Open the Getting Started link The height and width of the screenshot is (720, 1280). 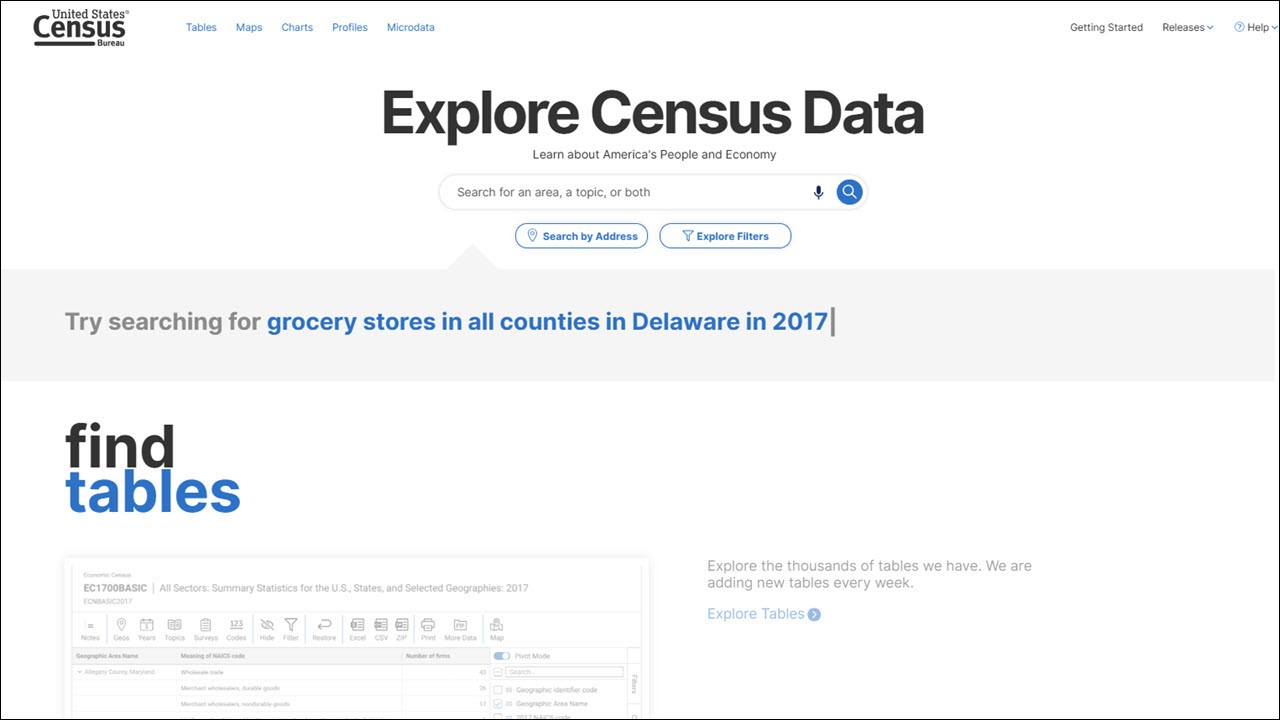click(x=1106, y=28)
